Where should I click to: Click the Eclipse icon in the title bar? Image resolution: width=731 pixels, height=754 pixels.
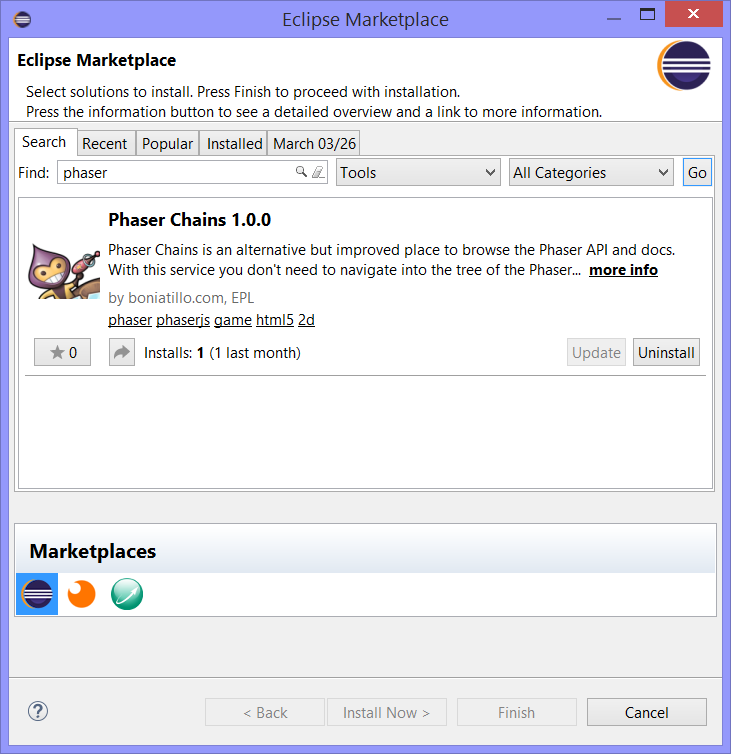(22, 20)
